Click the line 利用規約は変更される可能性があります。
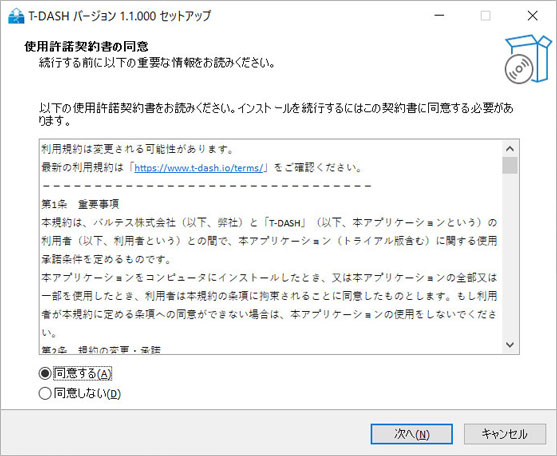The width and height of the screenshot is (557, 456). click(x=137, y=149)
